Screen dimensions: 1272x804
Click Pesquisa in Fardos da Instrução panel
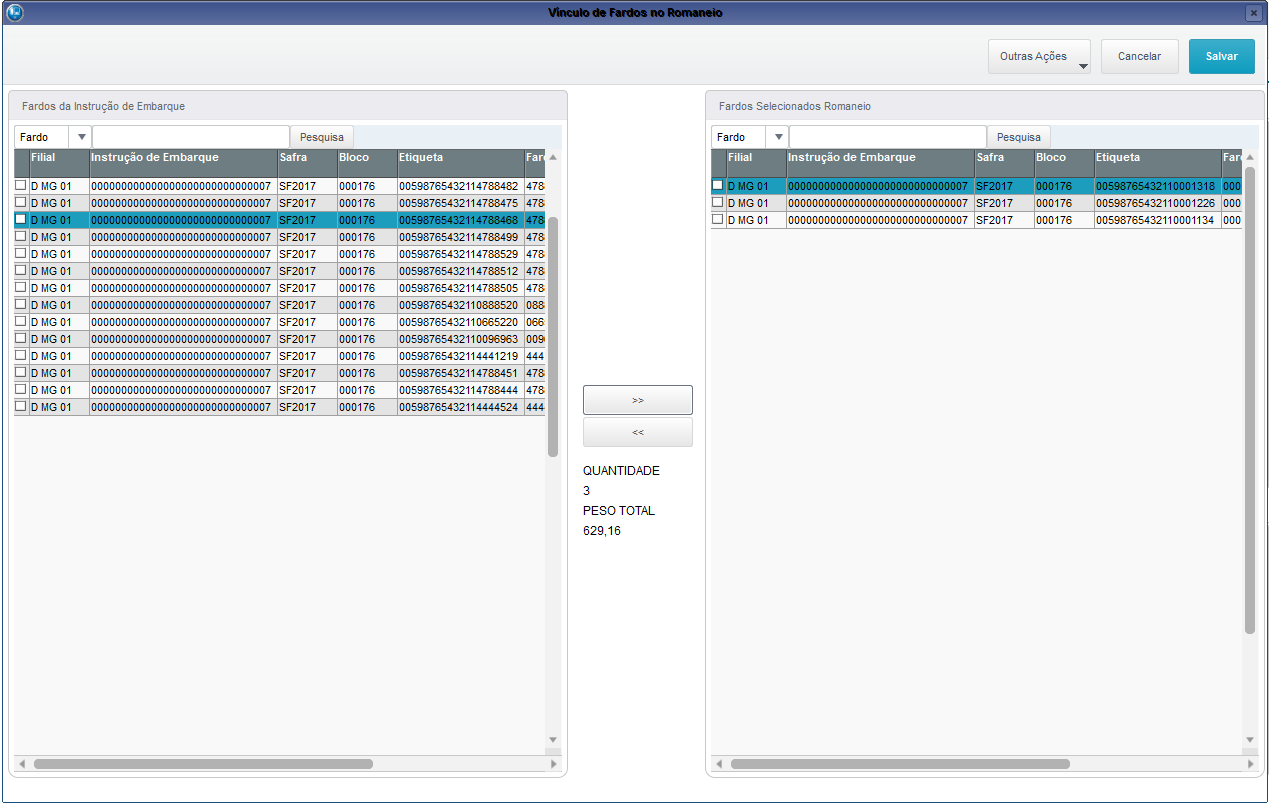click(x=322, y=137)
